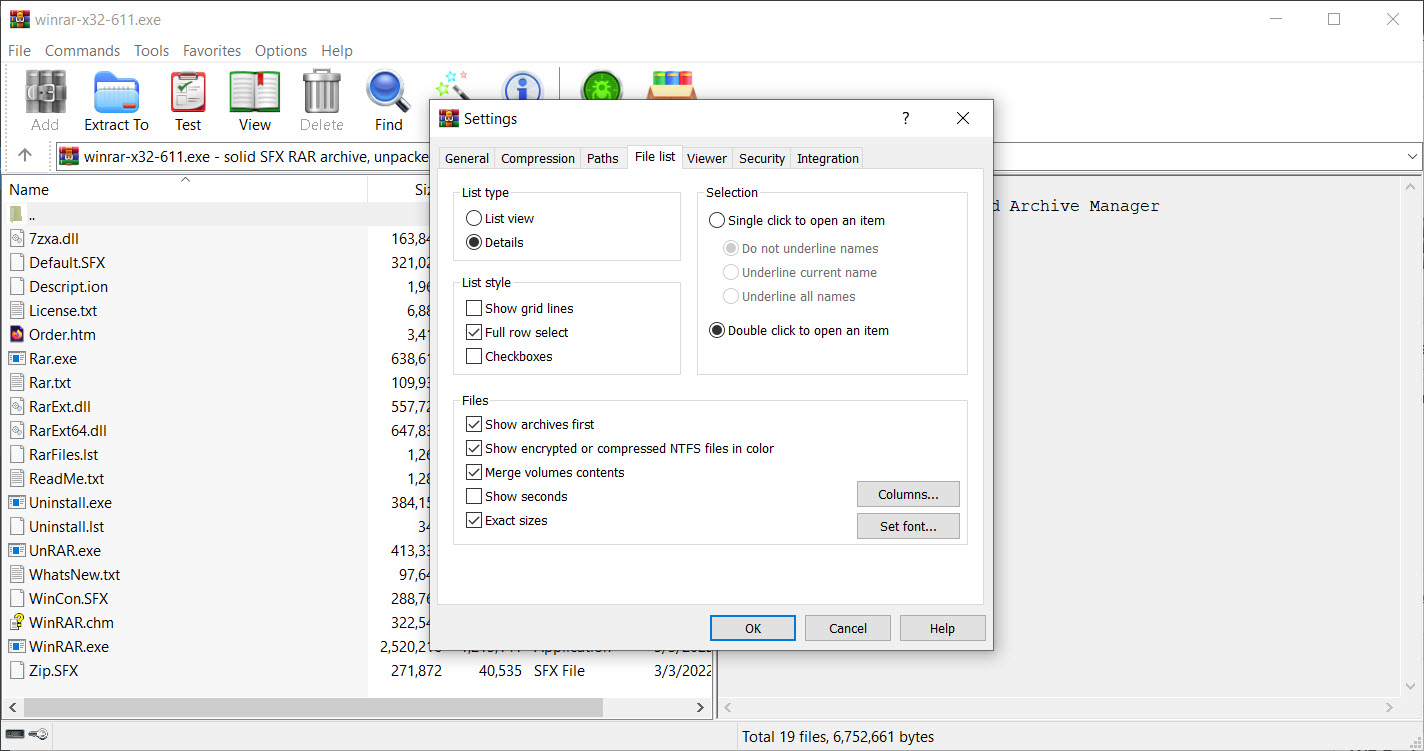Confirm settings with OK button
Viewport: 1424px width, 751px height.
[x=753, y=628]
